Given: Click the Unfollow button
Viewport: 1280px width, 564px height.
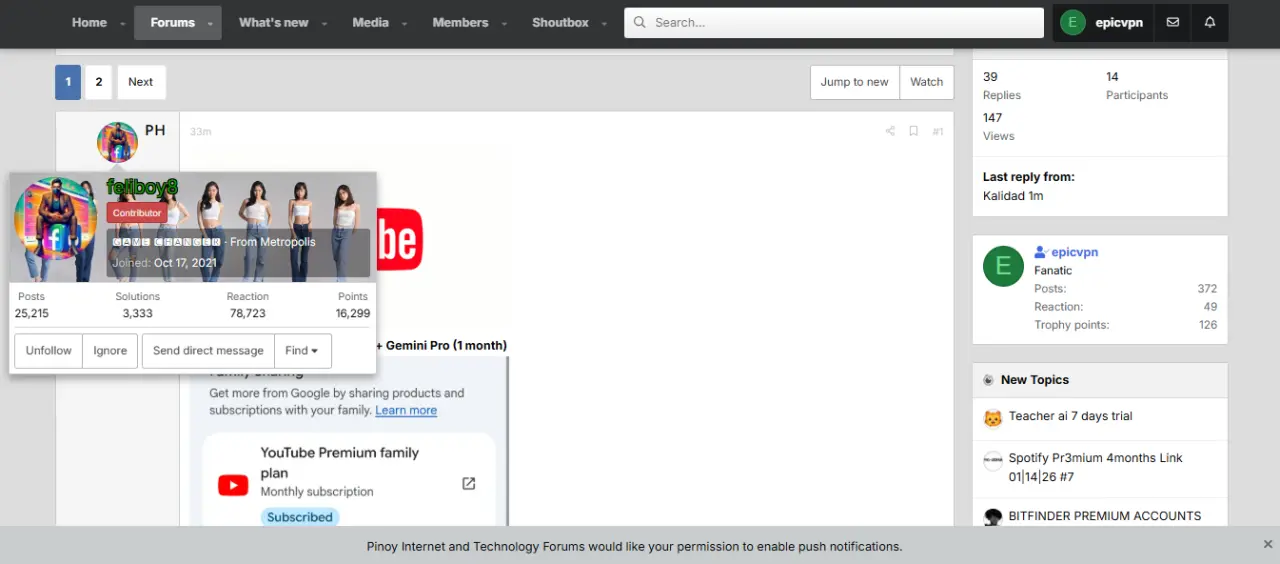Looking at the screenshot, I should coord(48,351).
